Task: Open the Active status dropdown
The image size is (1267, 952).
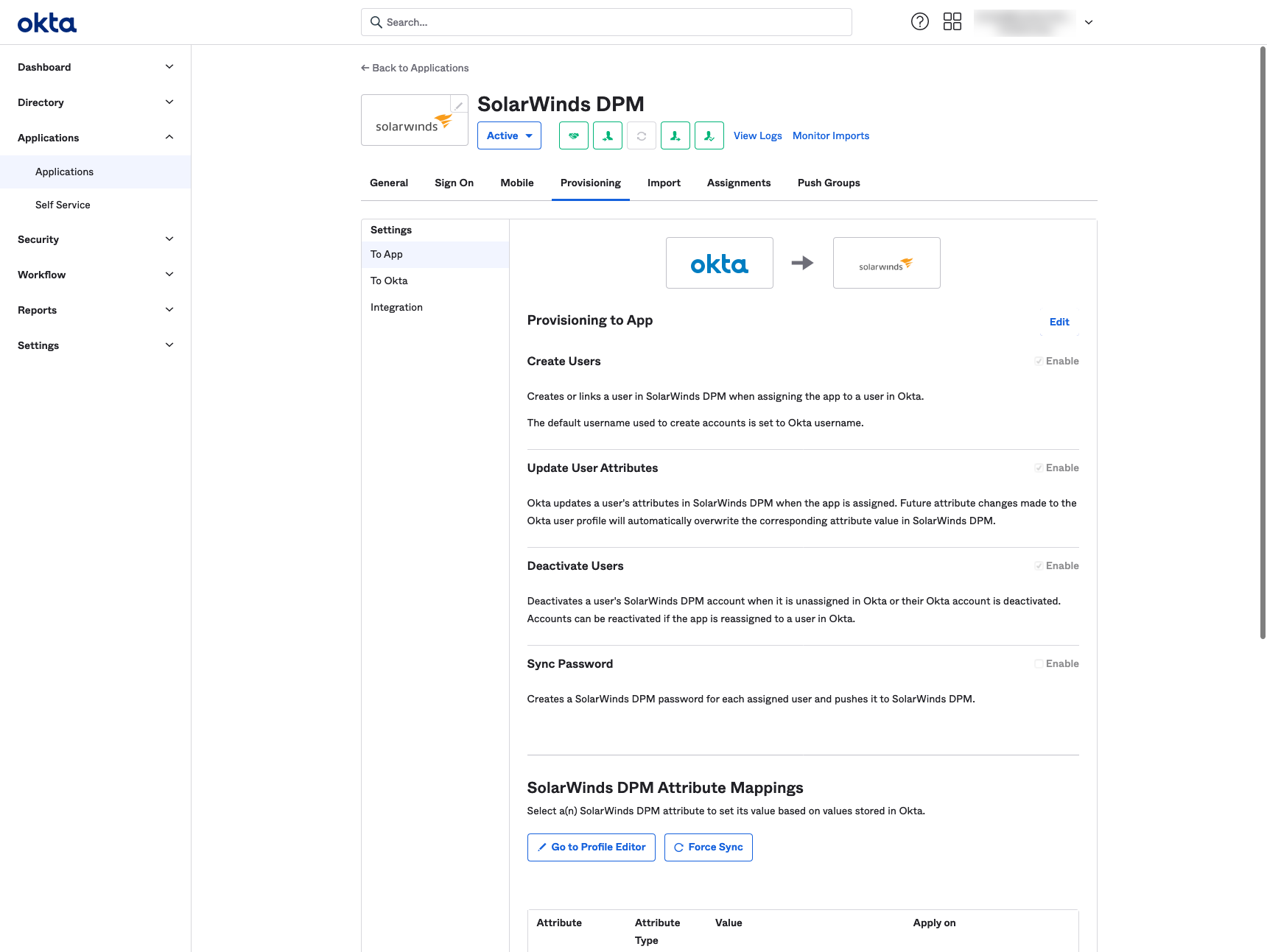Action: pos(509,135)
